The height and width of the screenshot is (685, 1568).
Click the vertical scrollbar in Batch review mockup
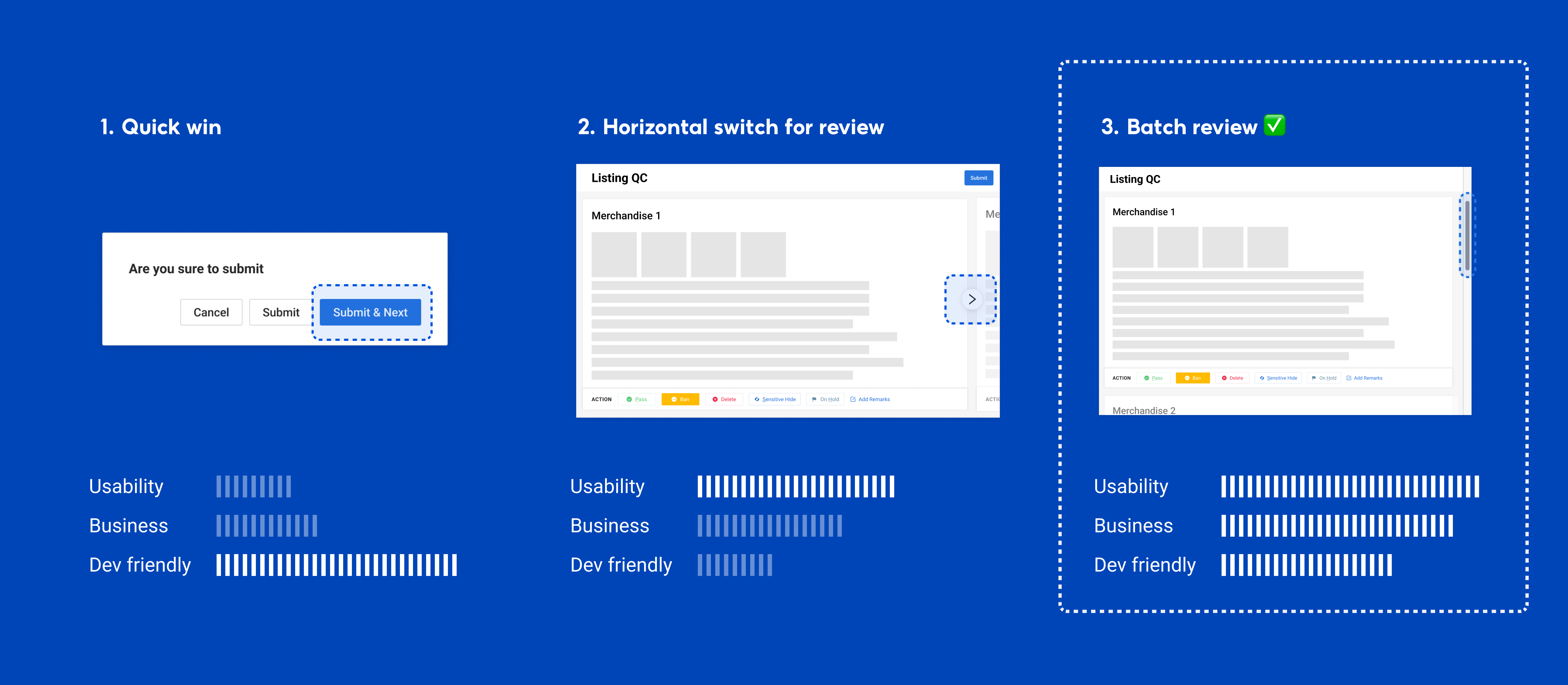coord(1467,235)
